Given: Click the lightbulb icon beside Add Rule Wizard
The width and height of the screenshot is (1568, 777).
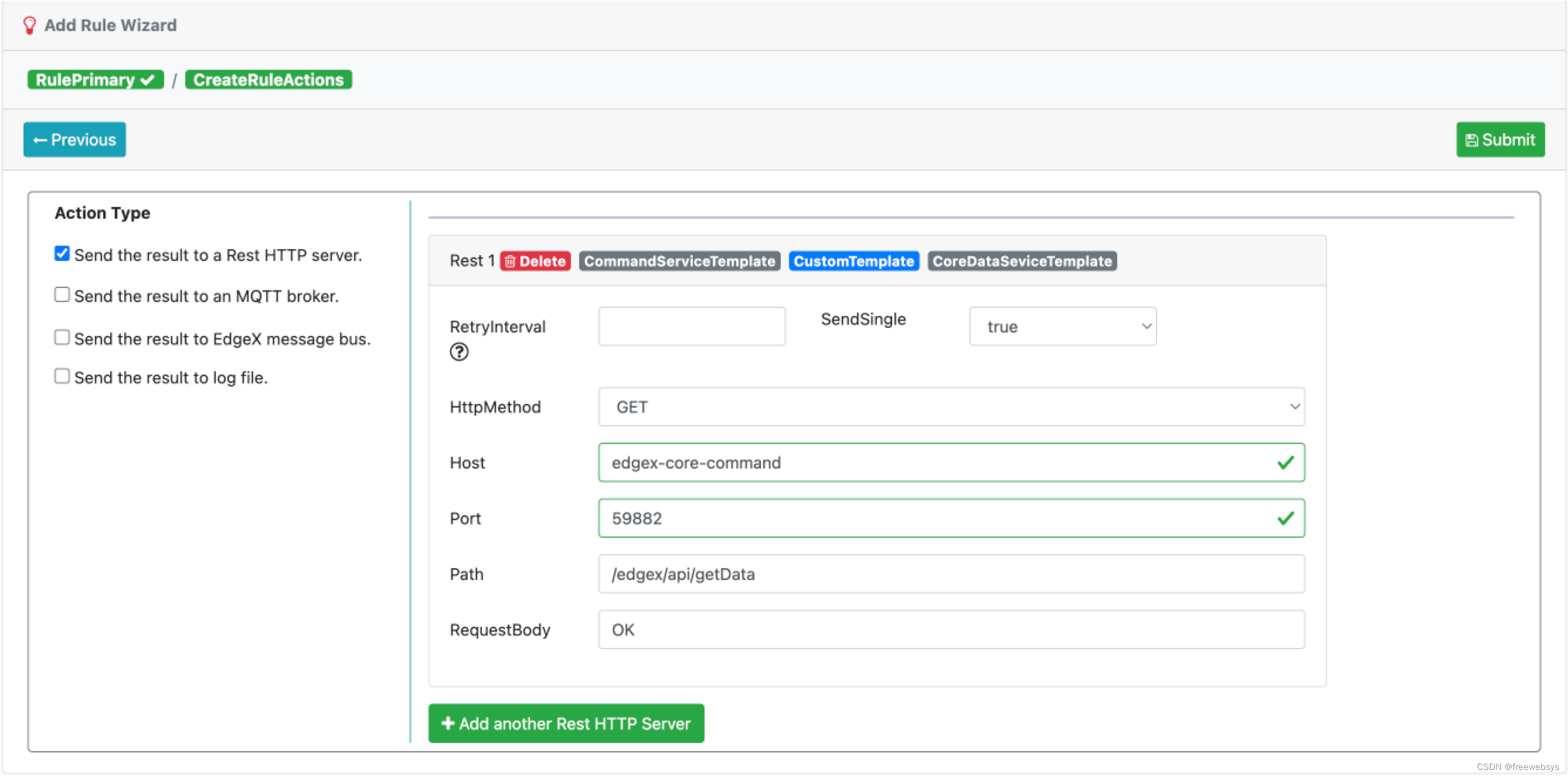Looking at the screenshot, I should tap(29, 26).
